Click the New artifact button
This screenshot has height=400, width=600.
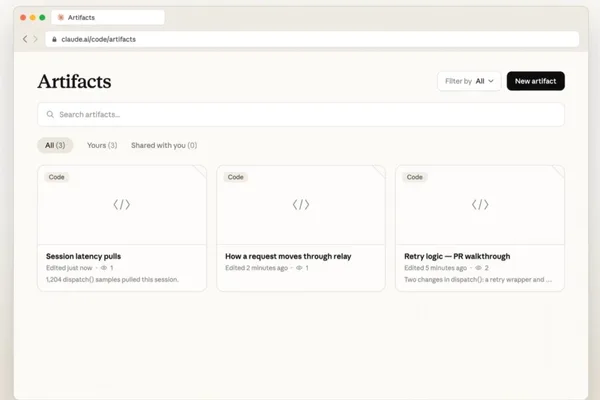pyautogui.click(x=535, y=81)
